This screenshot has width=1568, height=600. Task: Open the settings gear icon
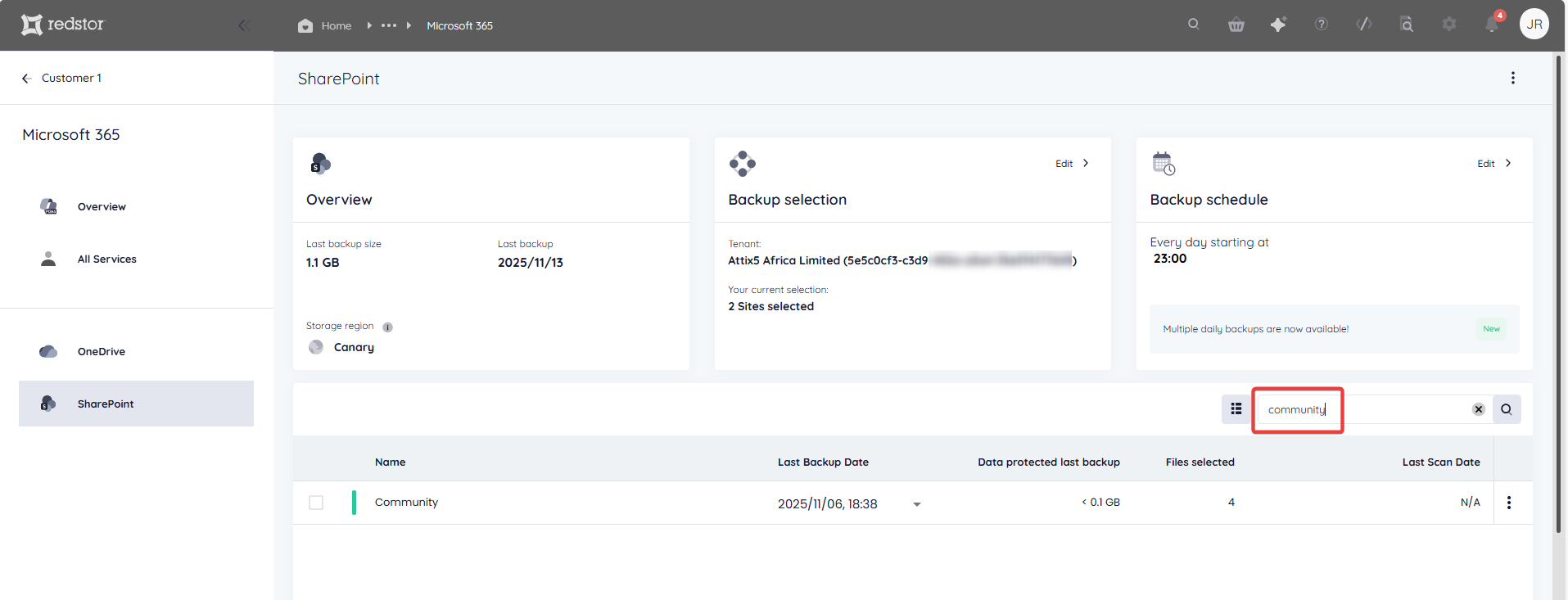(x=1449, y=25)
